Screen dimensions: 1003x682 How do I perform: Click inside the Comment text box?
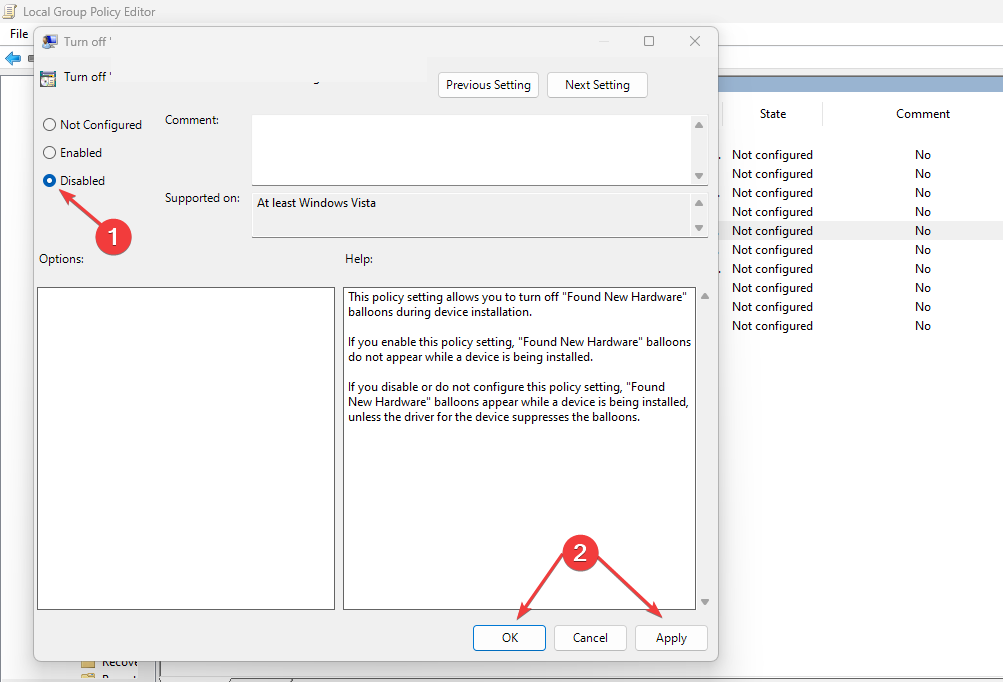(471, 150)
